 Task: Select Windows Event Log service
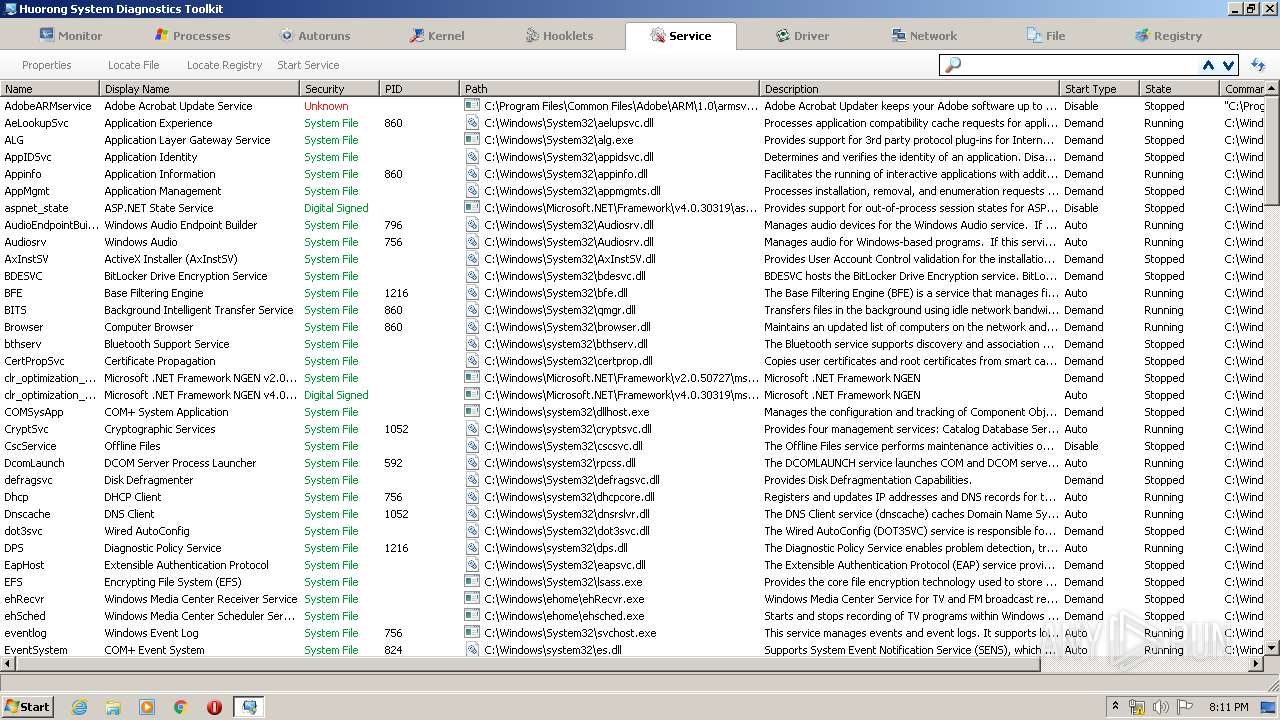click(632, 633)
